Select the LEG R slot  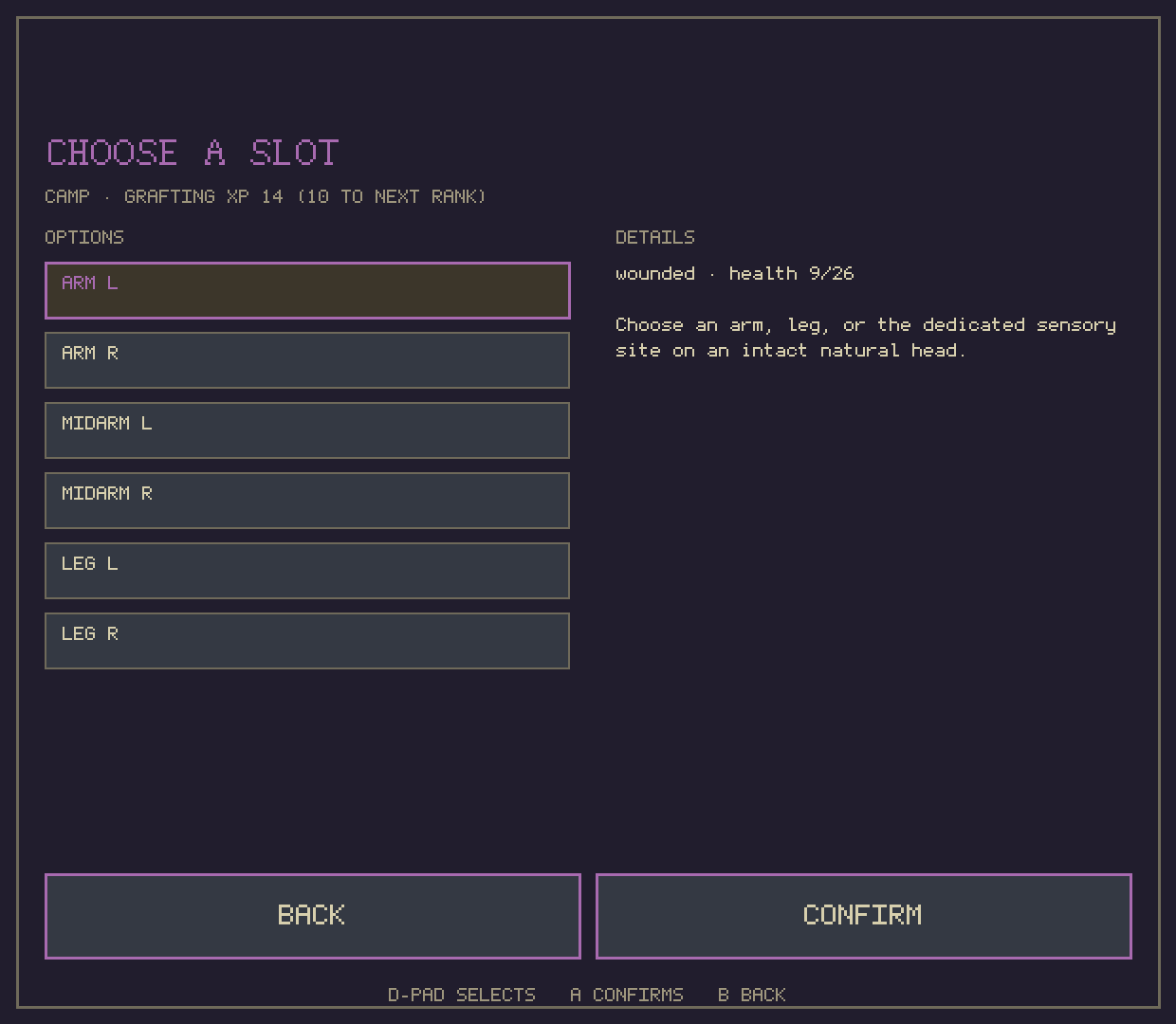307,641
